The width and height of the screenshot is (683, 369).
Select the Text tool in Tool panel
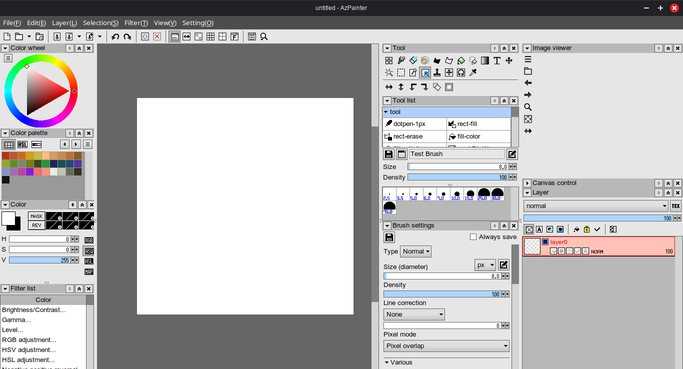pos(497,61)
